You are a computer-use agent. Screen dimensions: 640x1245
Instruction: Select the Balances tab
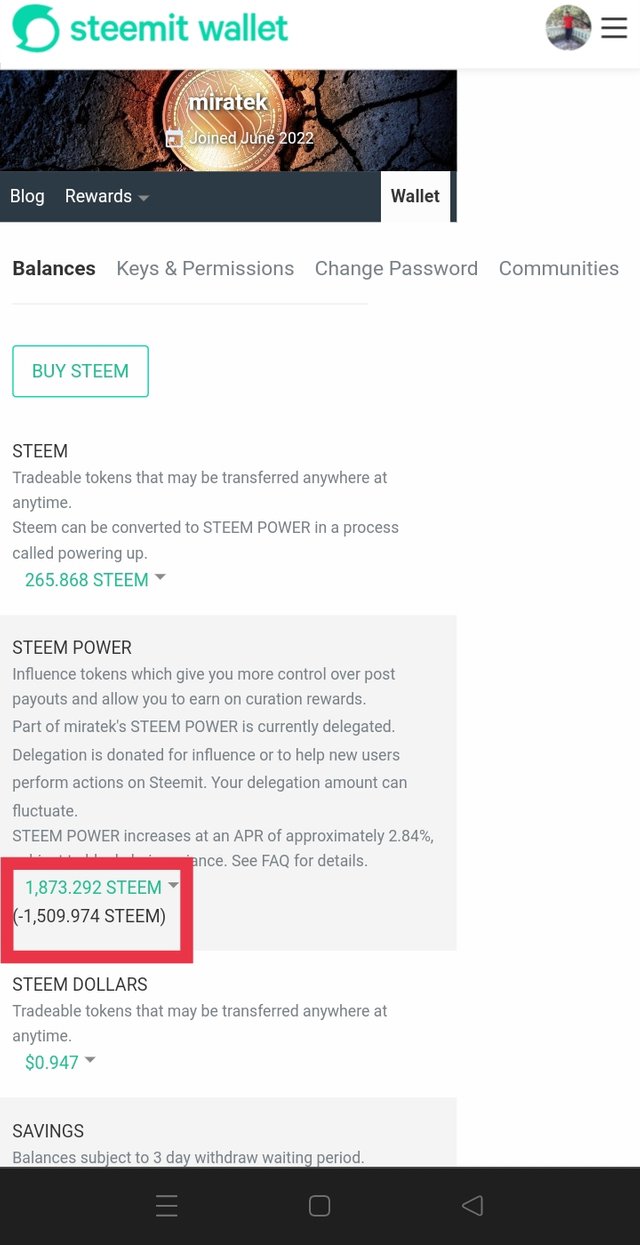pyautogui.click(x=54, y=268)
